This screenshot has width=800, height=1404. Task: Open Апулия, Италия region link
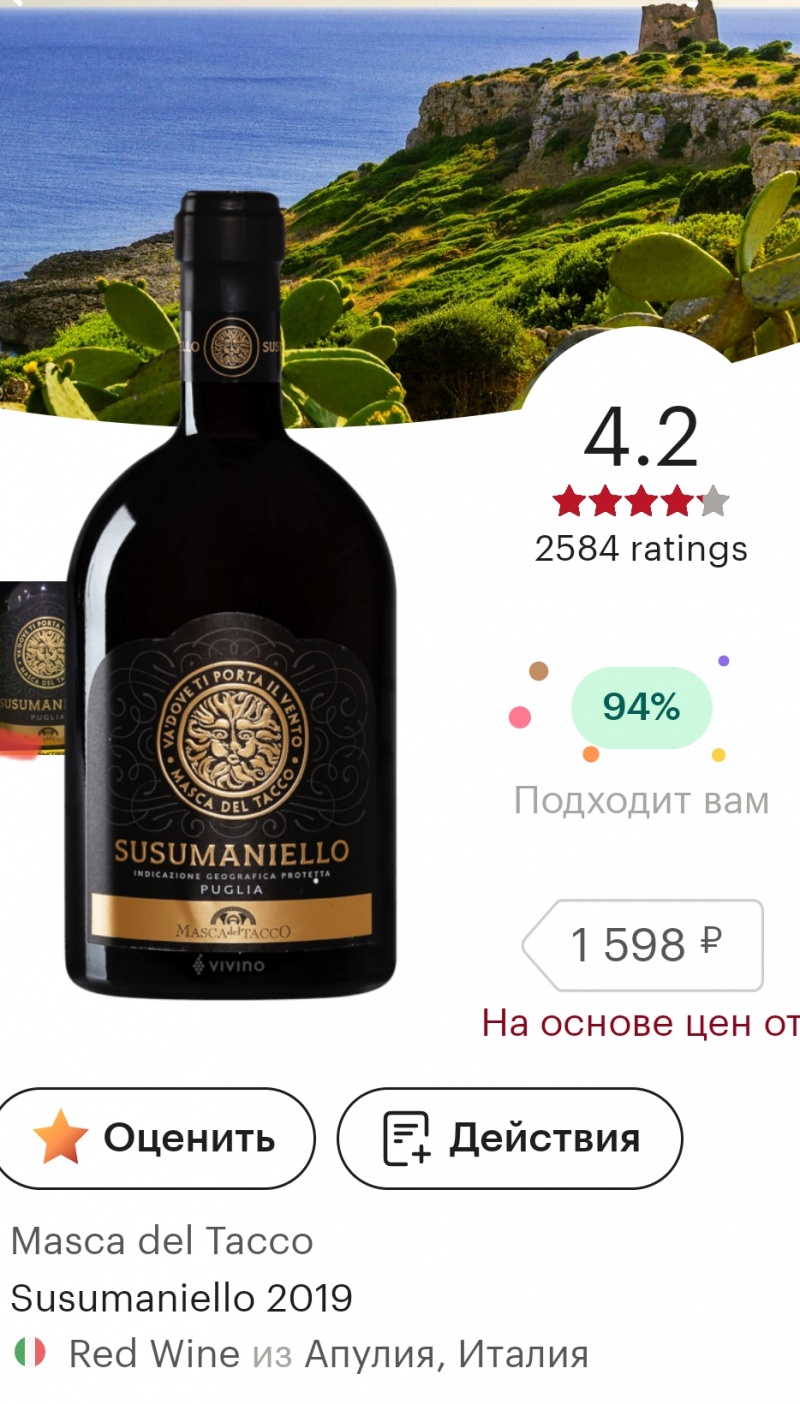pyautogui.click(x=446, y=1355)
